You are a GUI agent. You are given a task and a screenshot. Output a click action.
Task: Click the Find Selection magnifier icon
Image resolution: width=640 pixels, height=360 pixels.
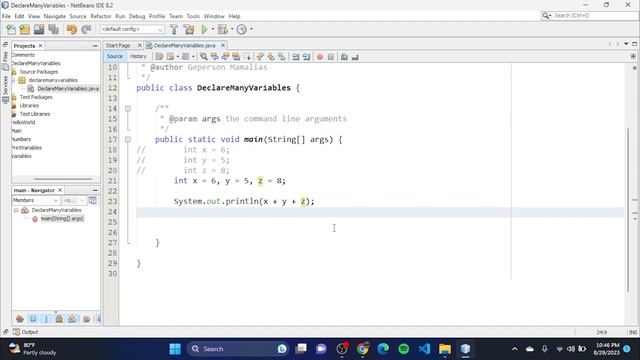pos(203,57)
